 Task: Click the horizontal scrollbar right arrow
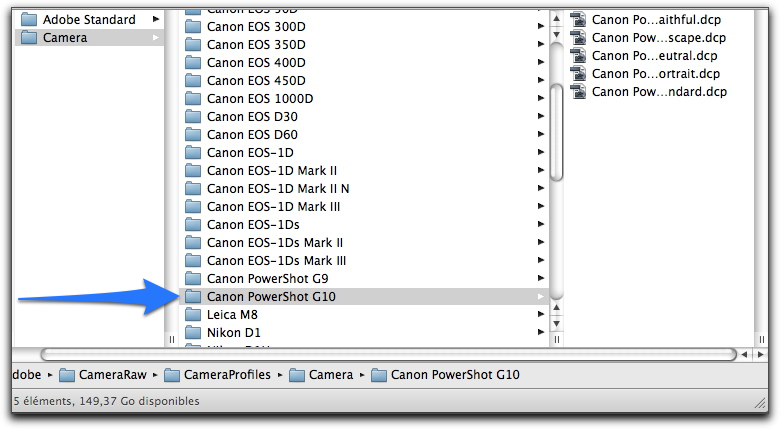click(761, 355)
